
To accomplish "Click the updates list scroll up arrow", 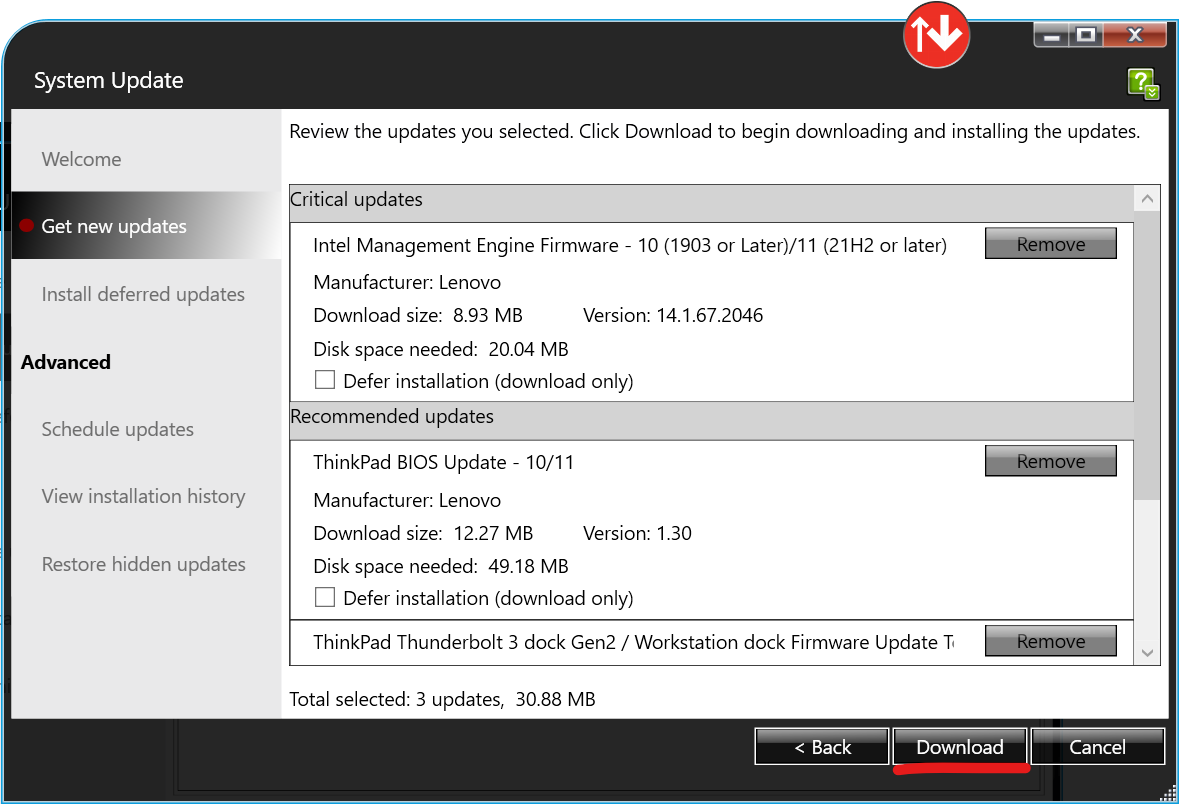I will 1147,199.
